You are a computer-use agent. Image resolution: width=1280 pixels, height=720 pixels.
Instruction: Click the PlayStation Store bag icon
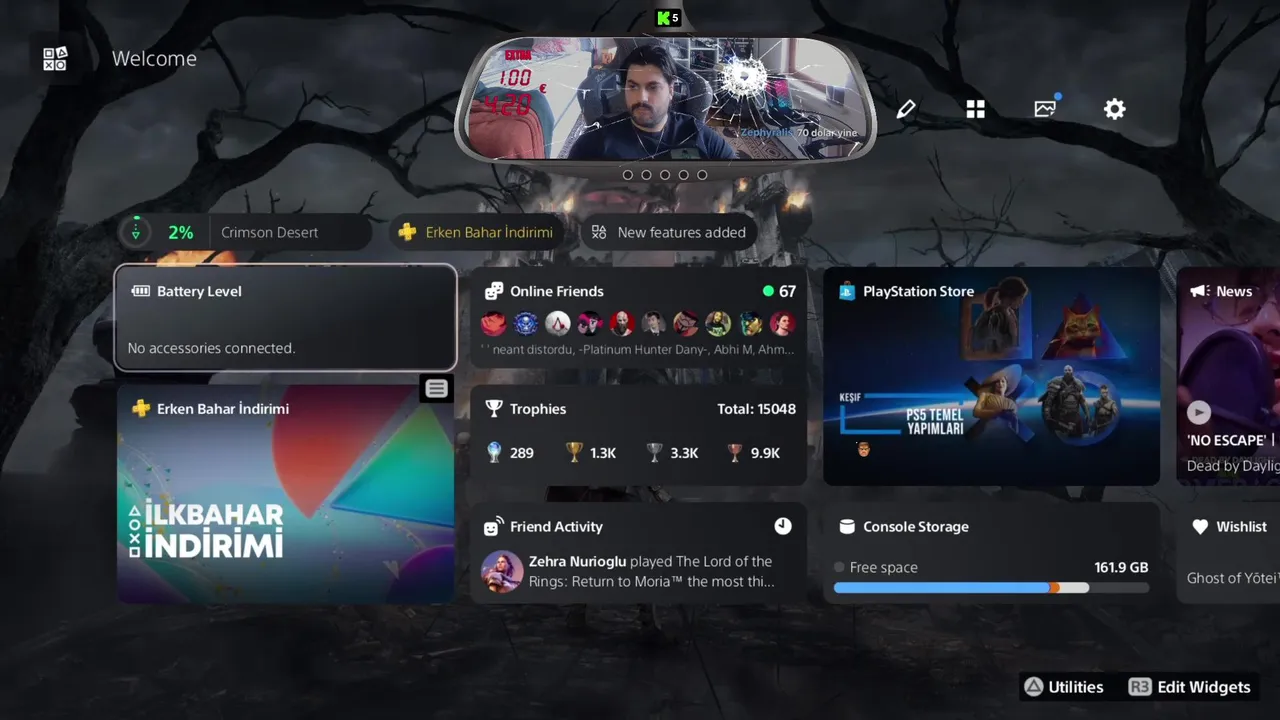coord(847,291)
